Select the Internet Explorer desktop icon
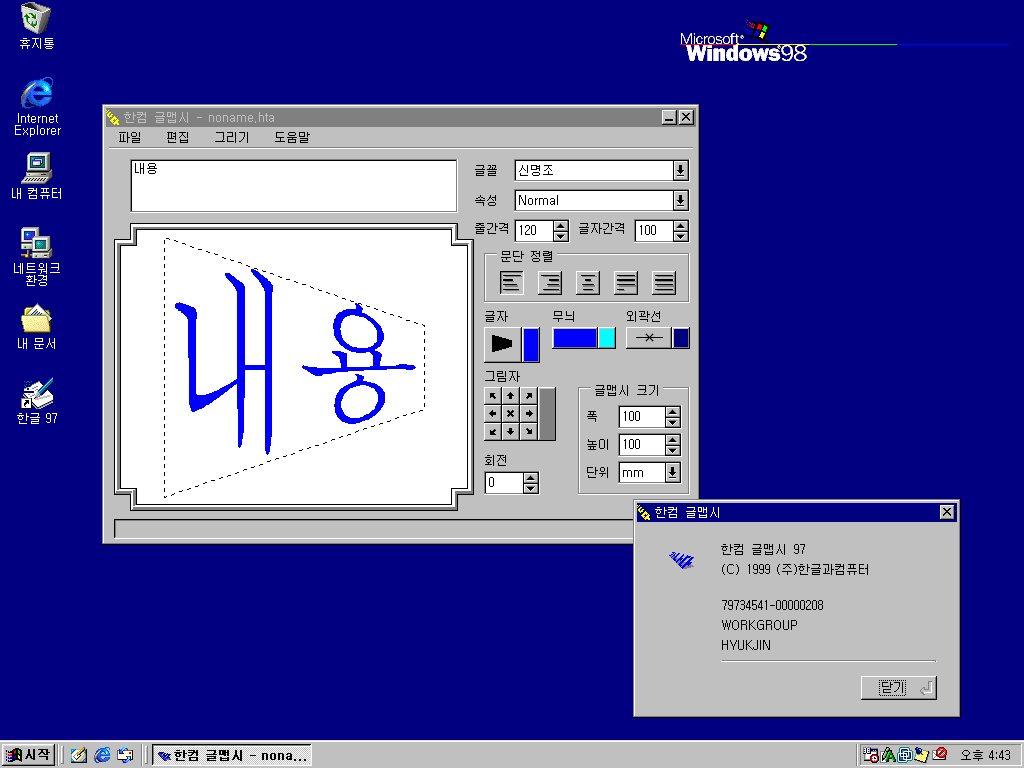 pyautogui.click(x=37, y=106)
